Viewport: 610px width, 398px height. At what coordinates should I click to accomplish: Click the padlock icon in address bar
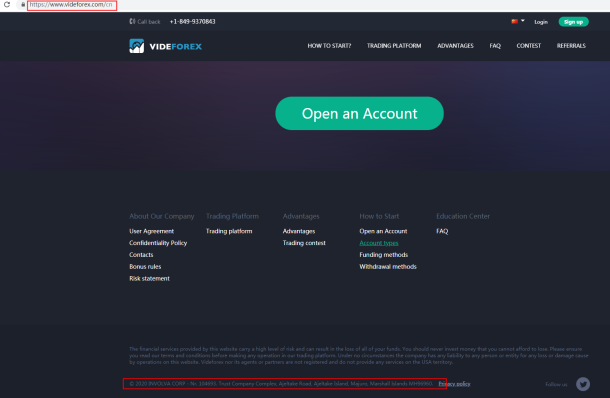[23, 5]
